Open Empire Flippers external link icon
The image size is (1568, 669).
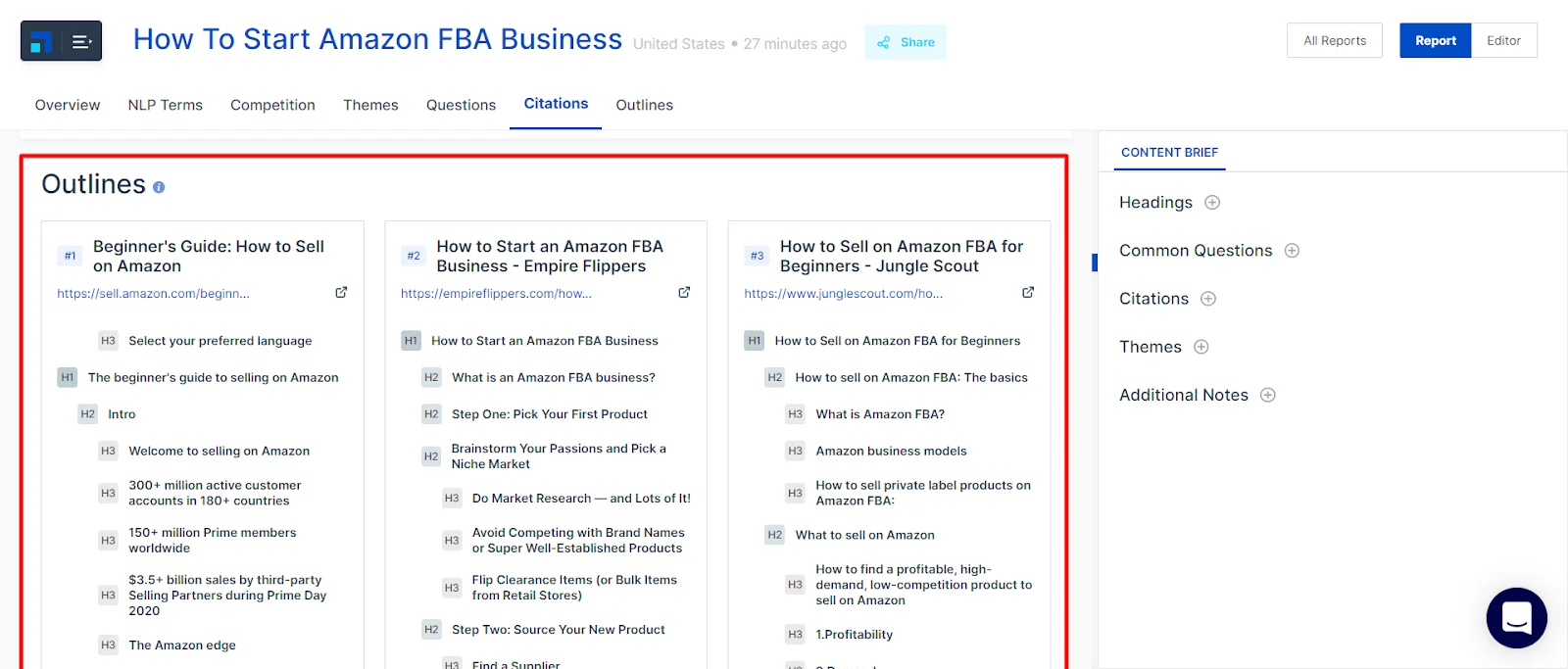[x=684, y=292]
